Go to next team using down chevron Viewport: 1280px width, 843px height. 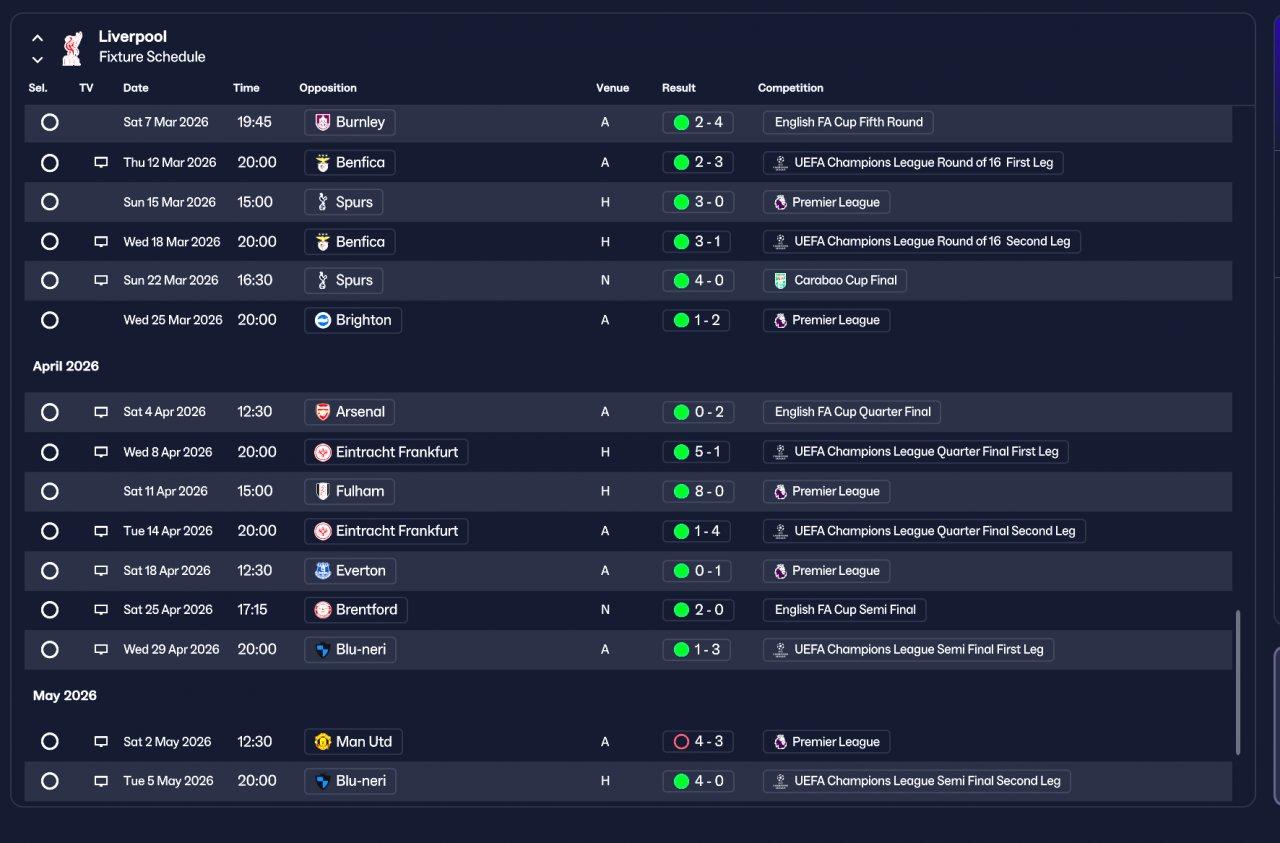tap(37, 59)
